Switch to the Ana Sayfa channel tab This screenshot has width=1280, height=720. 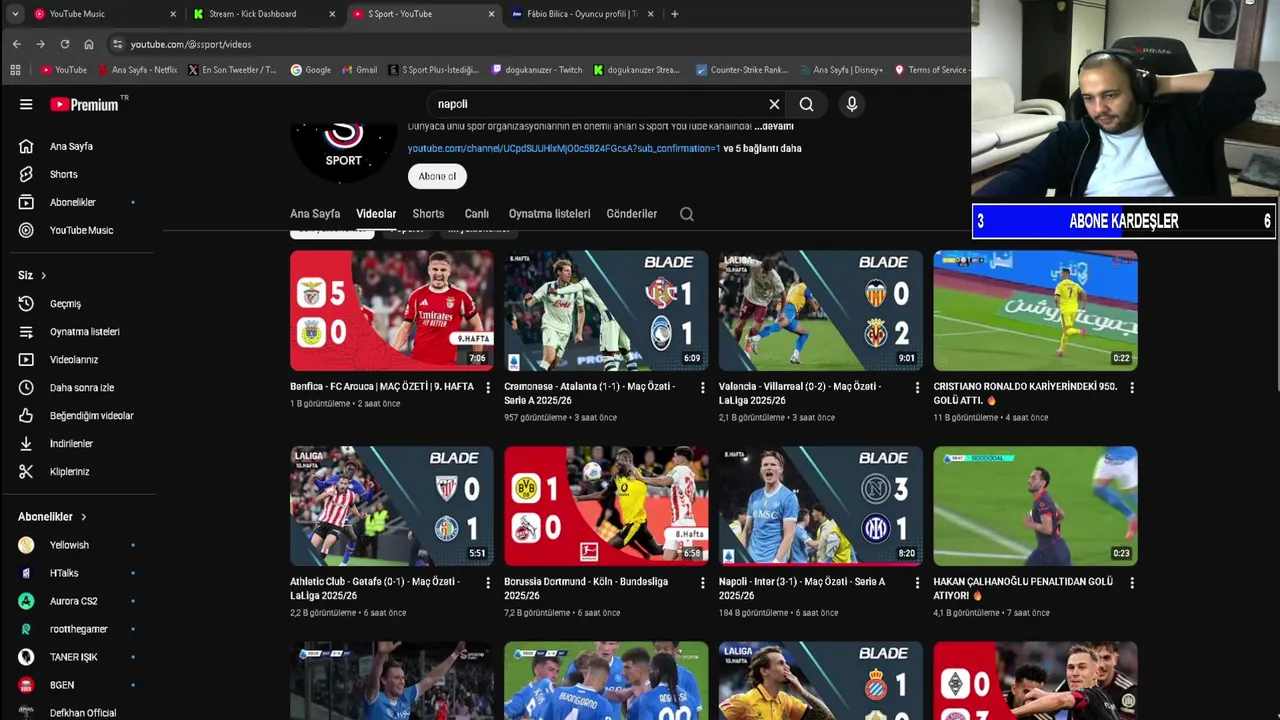coord(315,214)
